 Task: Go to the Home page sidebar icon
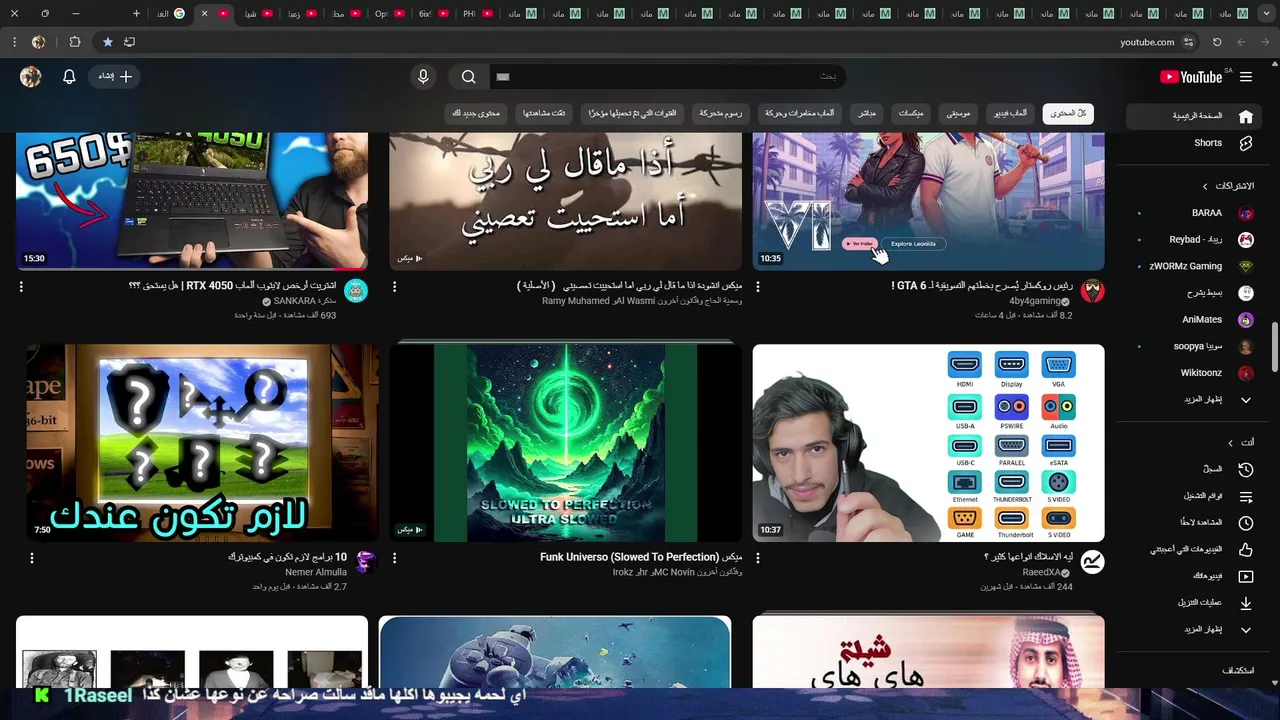(1245, 116)
